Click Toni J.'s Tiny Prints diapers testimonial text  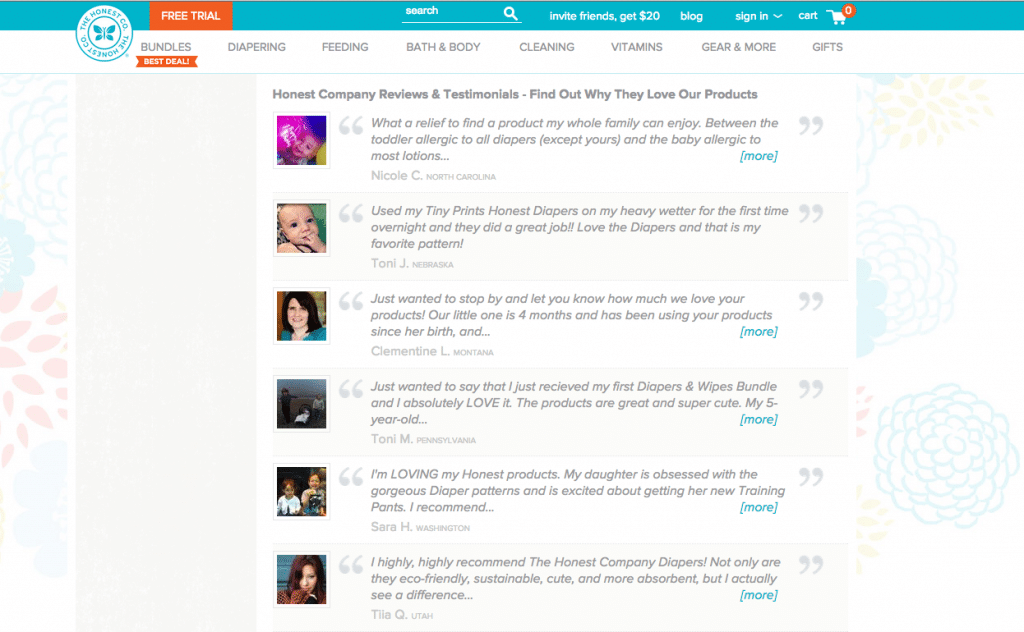click(579, 227)
